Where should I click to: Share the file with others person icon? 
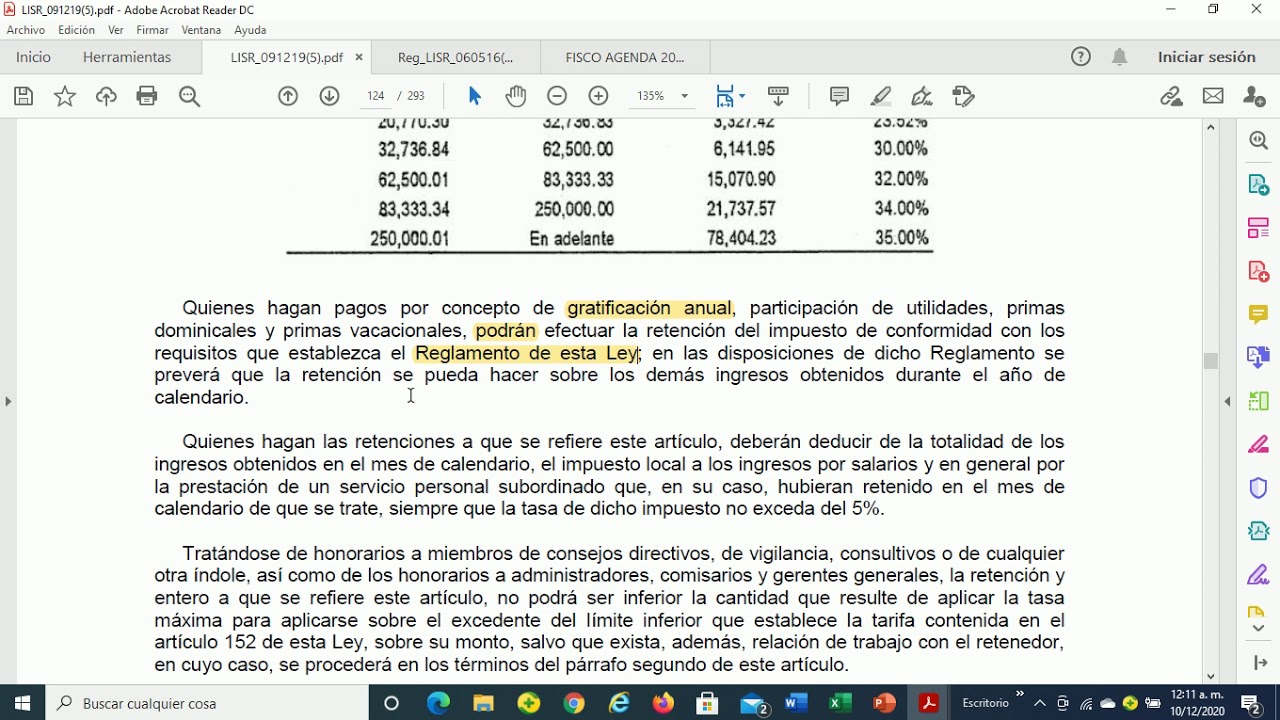click(x=1254, y=96)
